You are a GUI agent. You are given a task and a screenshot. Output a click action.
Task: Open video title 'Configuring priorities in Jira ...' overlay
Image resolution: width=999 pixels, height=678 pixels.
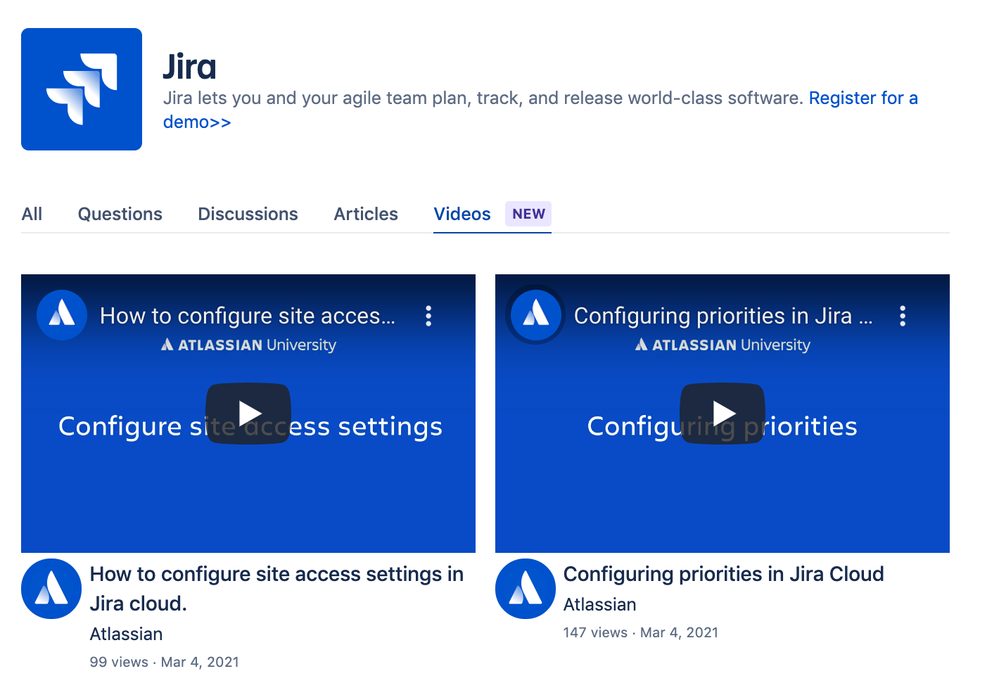(723, 316)
